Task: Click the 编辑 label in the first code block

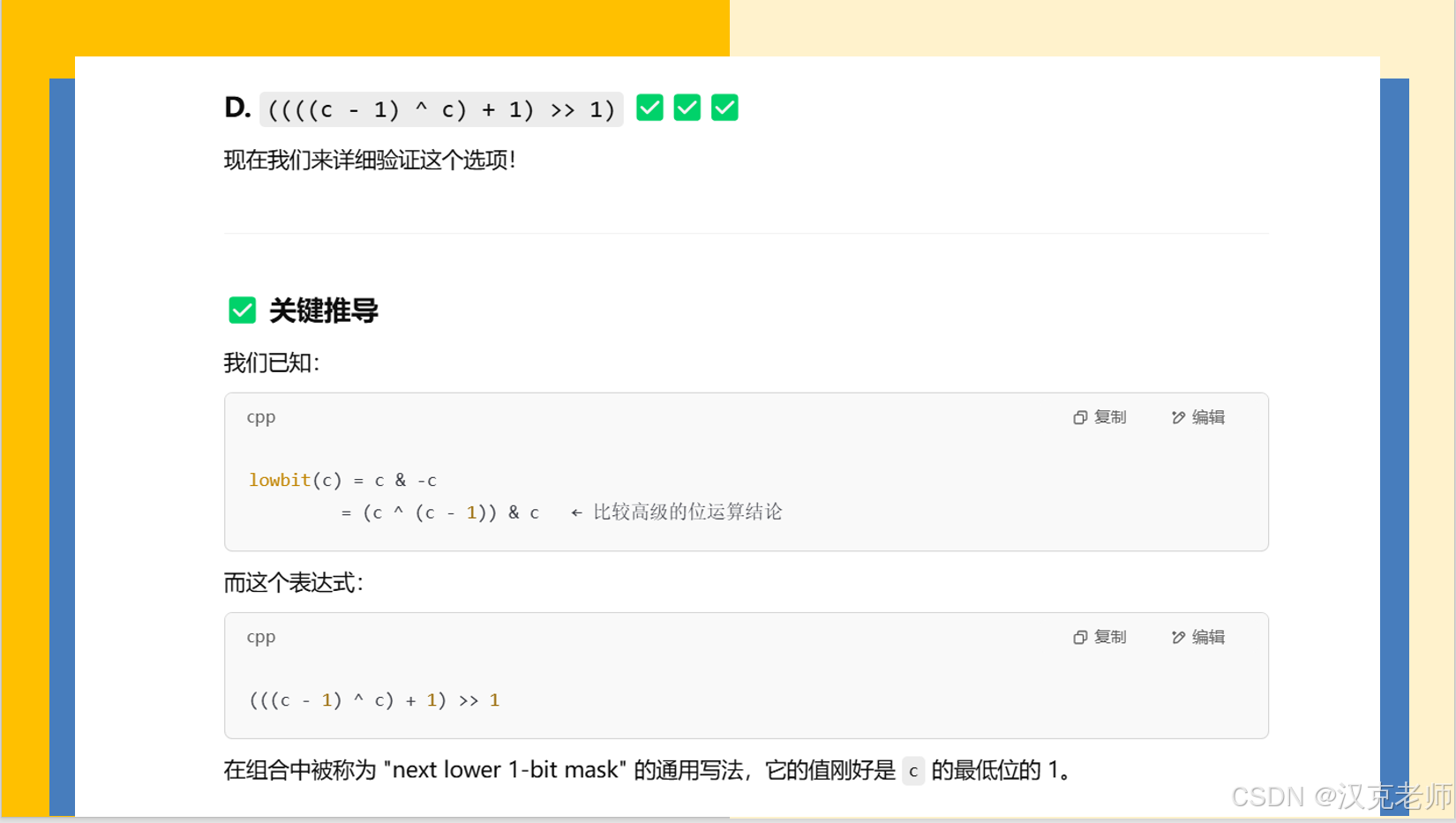Action: [x=1208, y=417]
